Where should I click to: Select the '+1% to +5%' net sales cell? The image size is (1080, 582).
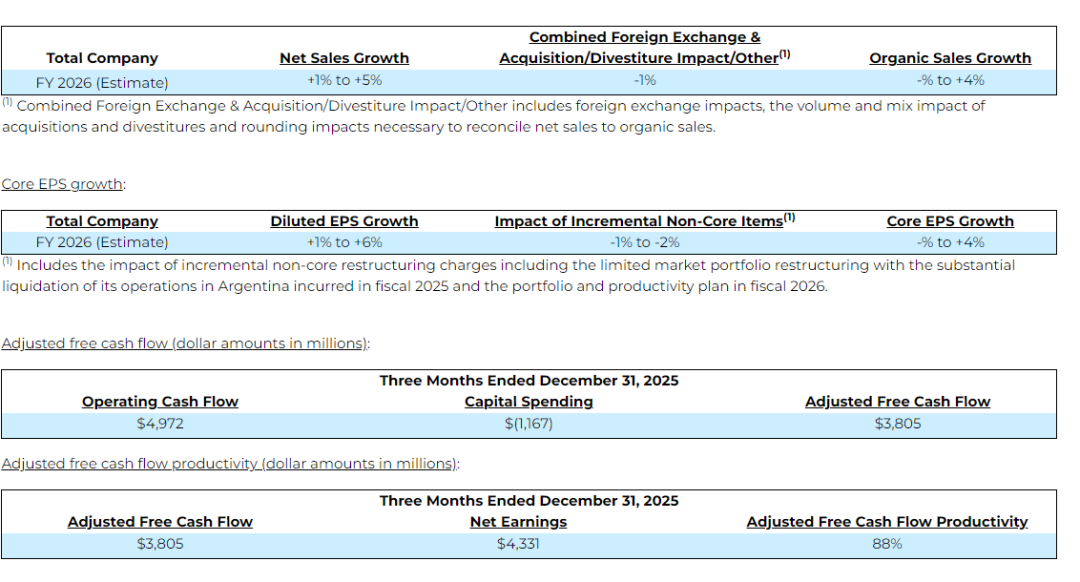click(344, 80)
